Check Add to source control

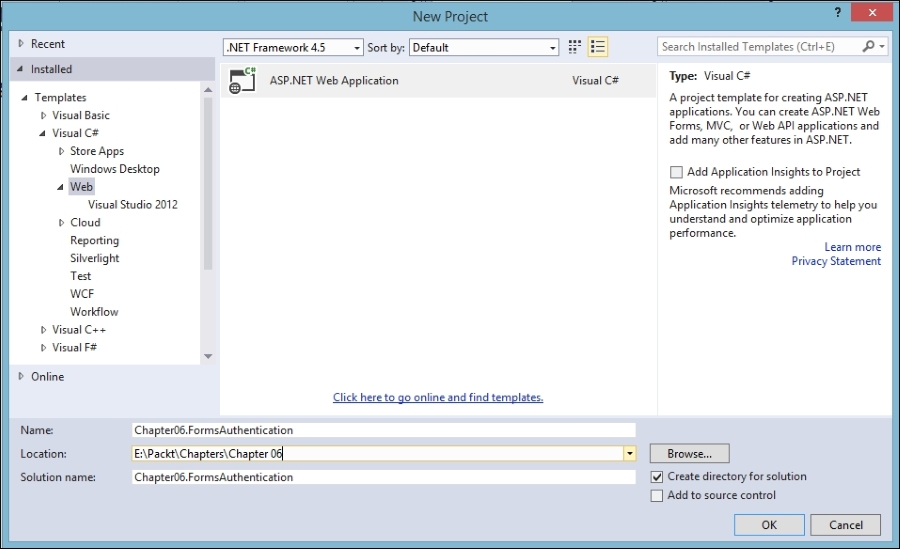click(657, 495)
